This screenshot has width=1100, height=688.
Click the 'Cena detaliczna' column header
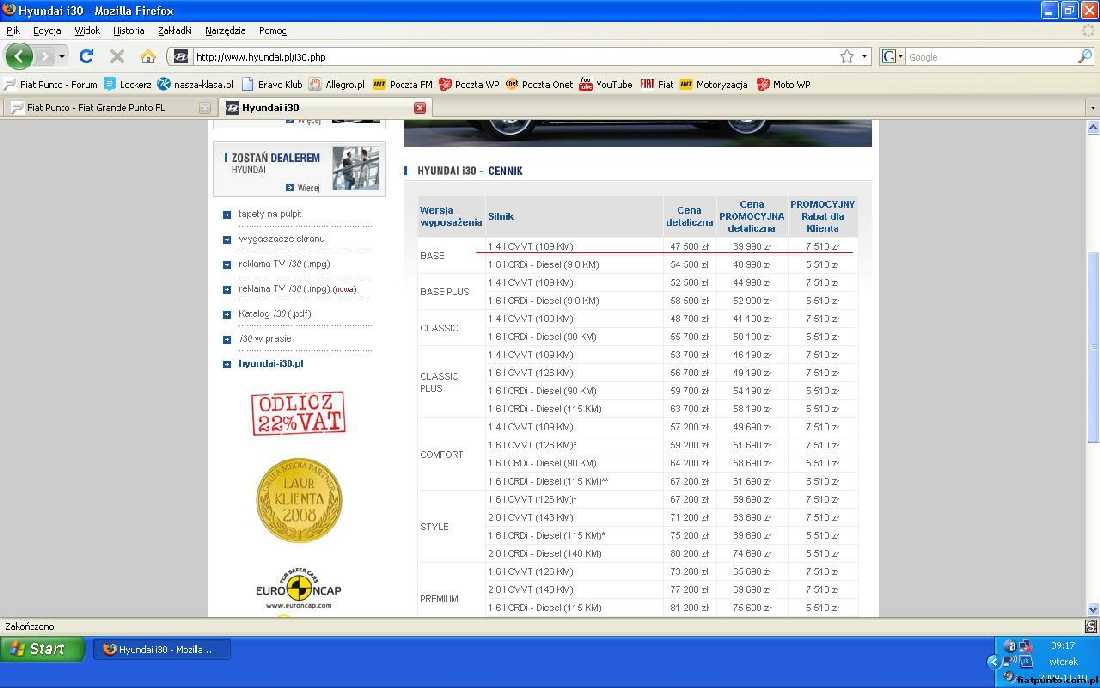pyautogui.click(x=690, y=216)
